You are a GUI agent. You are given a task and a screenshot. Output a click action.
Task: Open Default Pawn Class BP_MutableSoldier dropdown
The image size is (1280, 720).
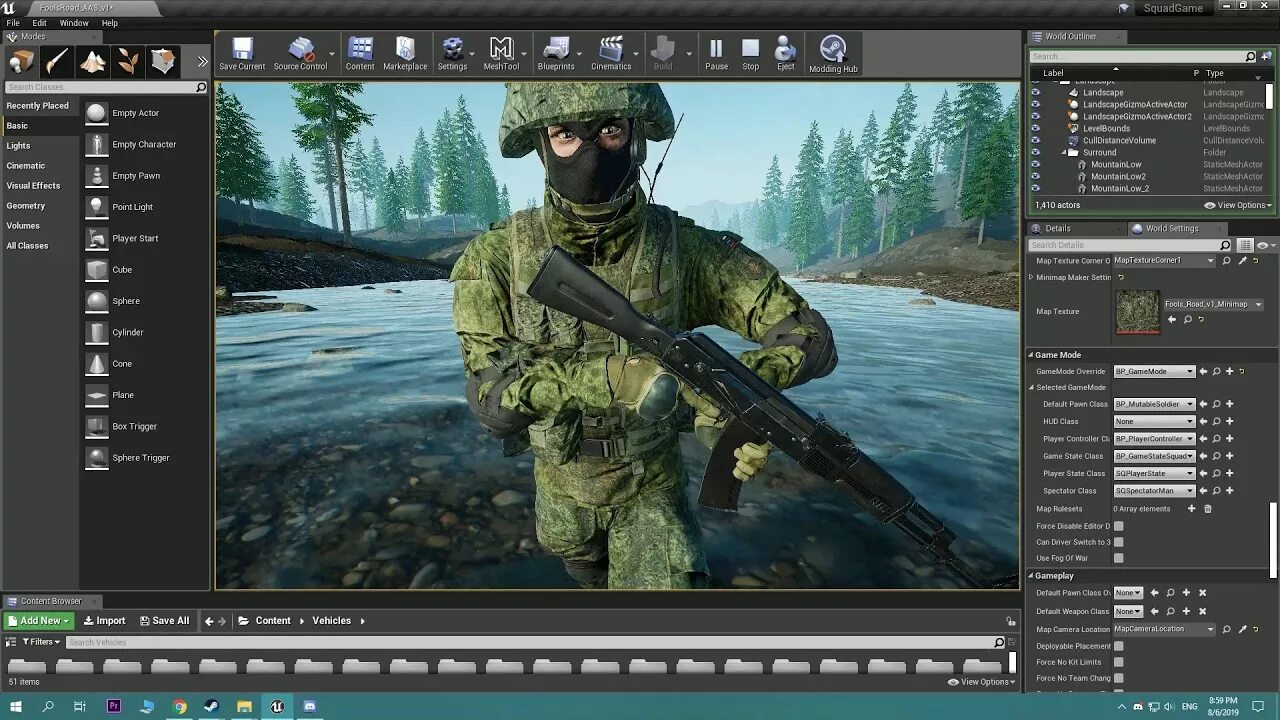(x=1154, y=404)
